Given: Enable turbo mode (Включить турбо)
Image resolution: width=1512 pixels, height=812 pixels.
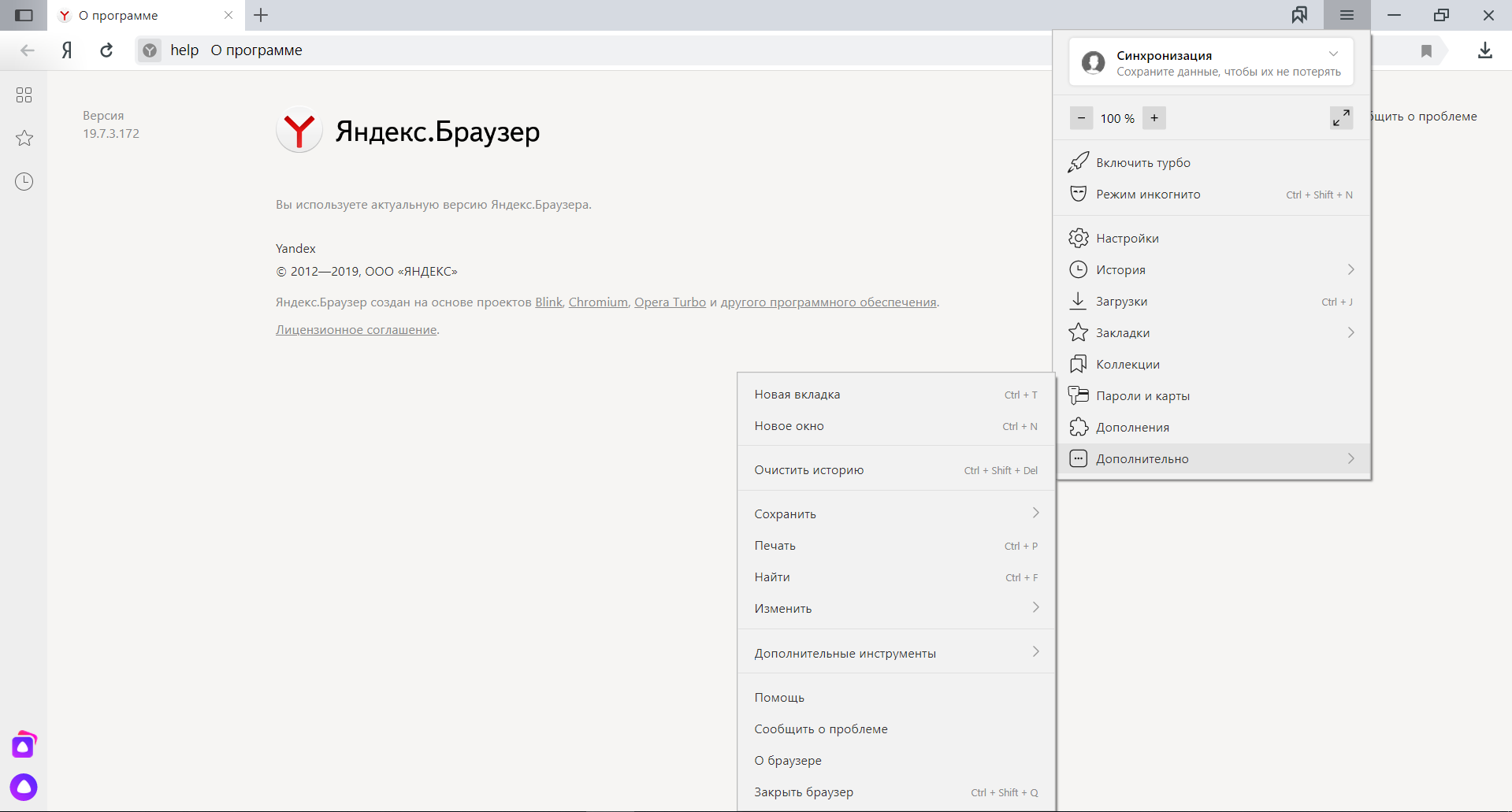Looking at the screenshot, I should point(1213,162).
